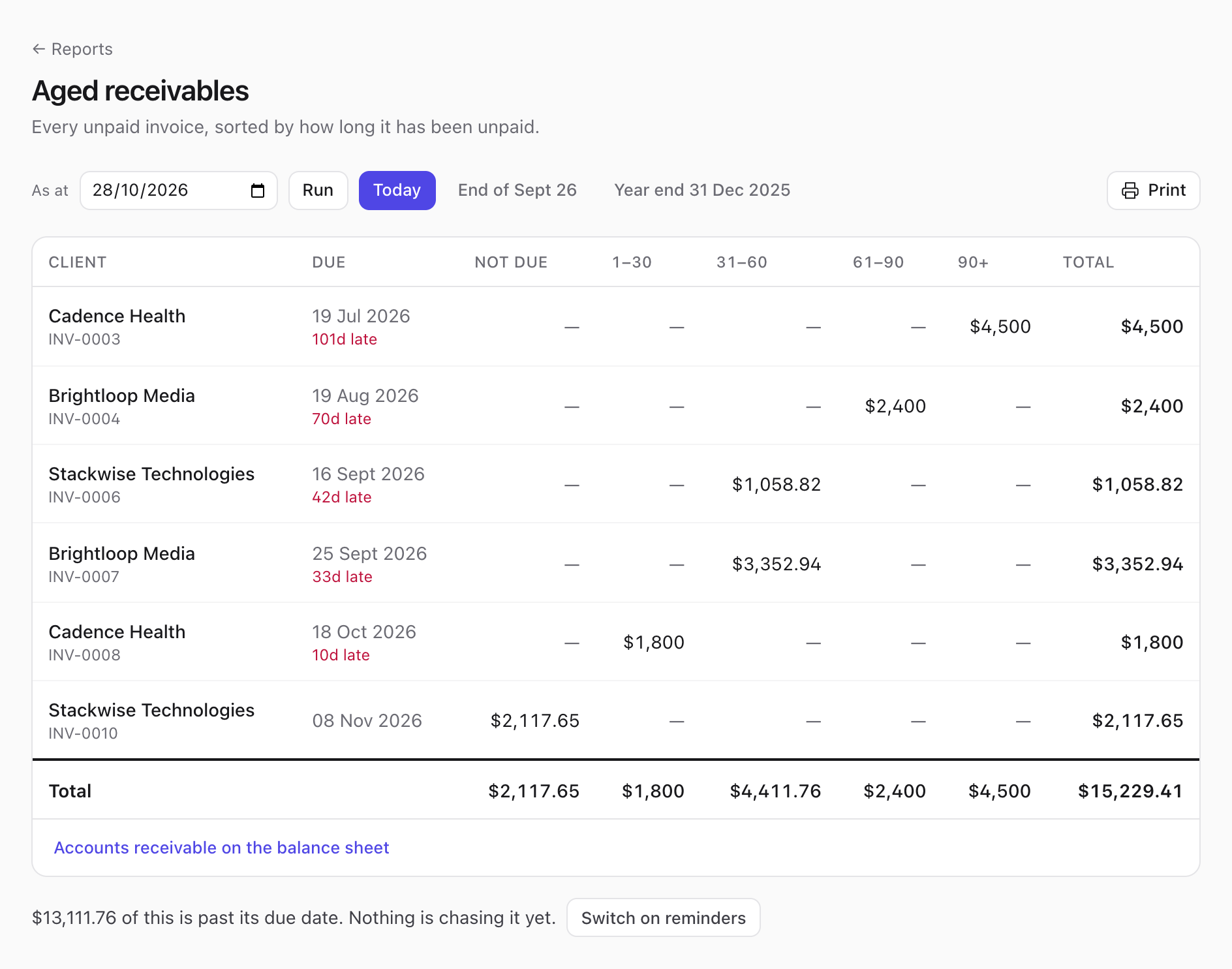Click the printer icon
Viewport: 1232px width, 969px height.
point(1130,191)
